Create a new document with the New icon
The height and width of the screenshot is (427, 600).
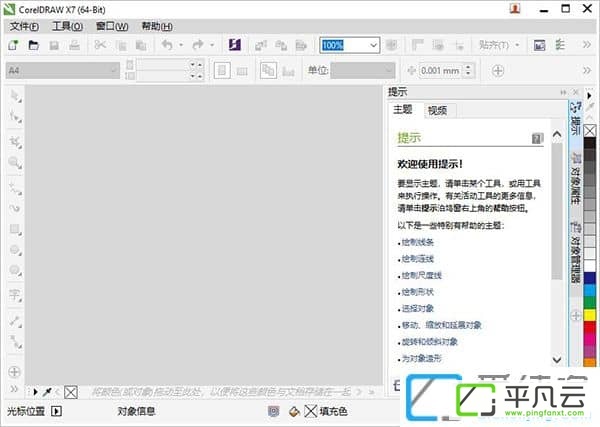pyautogui.click(x=13, y=45)
